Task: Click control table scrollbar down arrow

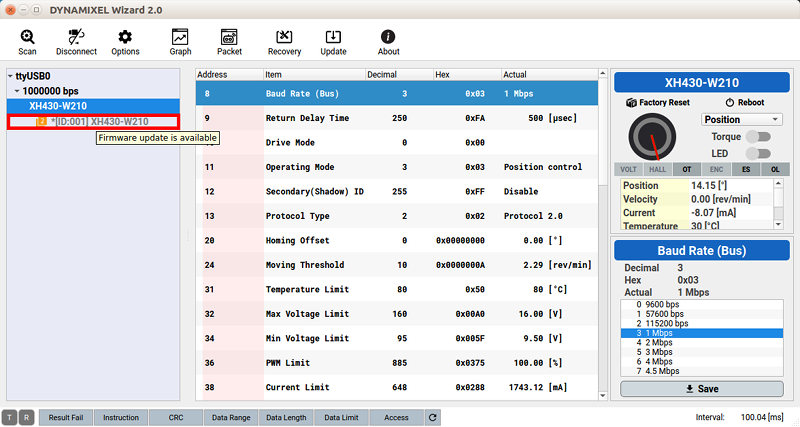Action: [x=603, y=395]
